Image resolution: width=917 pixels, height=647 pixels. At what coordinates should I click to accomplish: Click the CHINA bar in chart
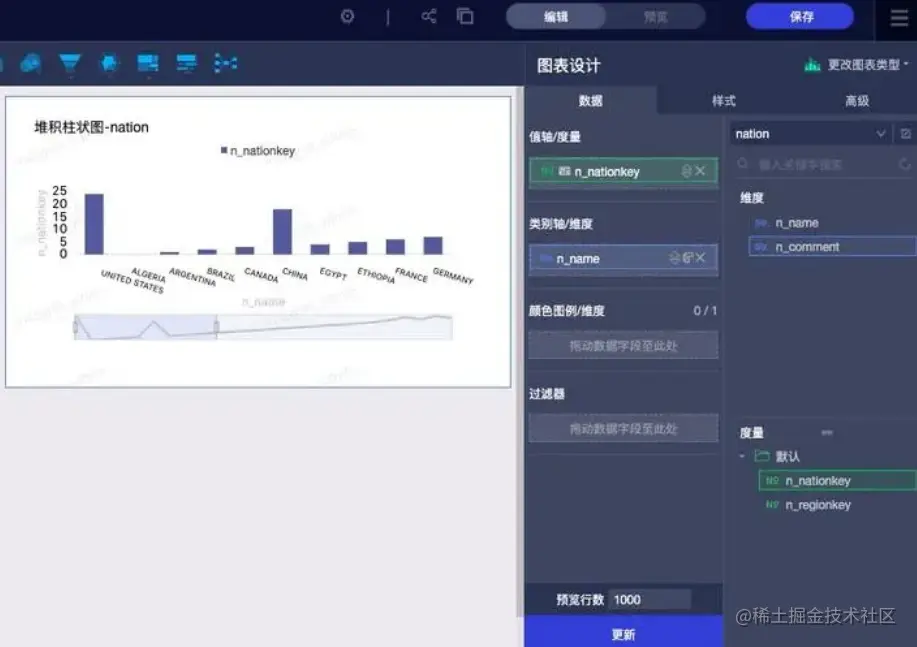click(x=282, y=232)
